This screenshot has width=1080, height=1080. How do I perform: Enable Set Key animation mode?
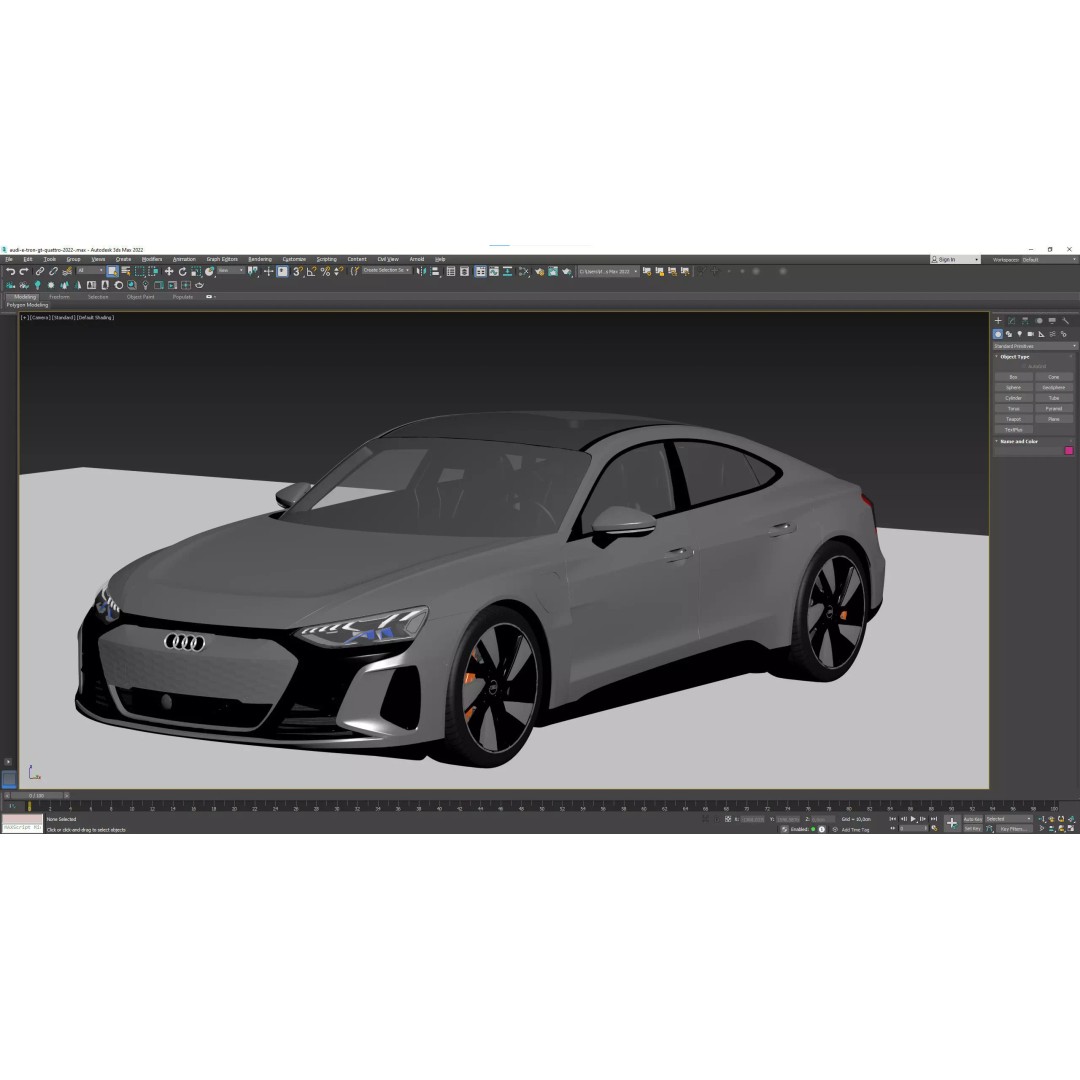[973, 829]
